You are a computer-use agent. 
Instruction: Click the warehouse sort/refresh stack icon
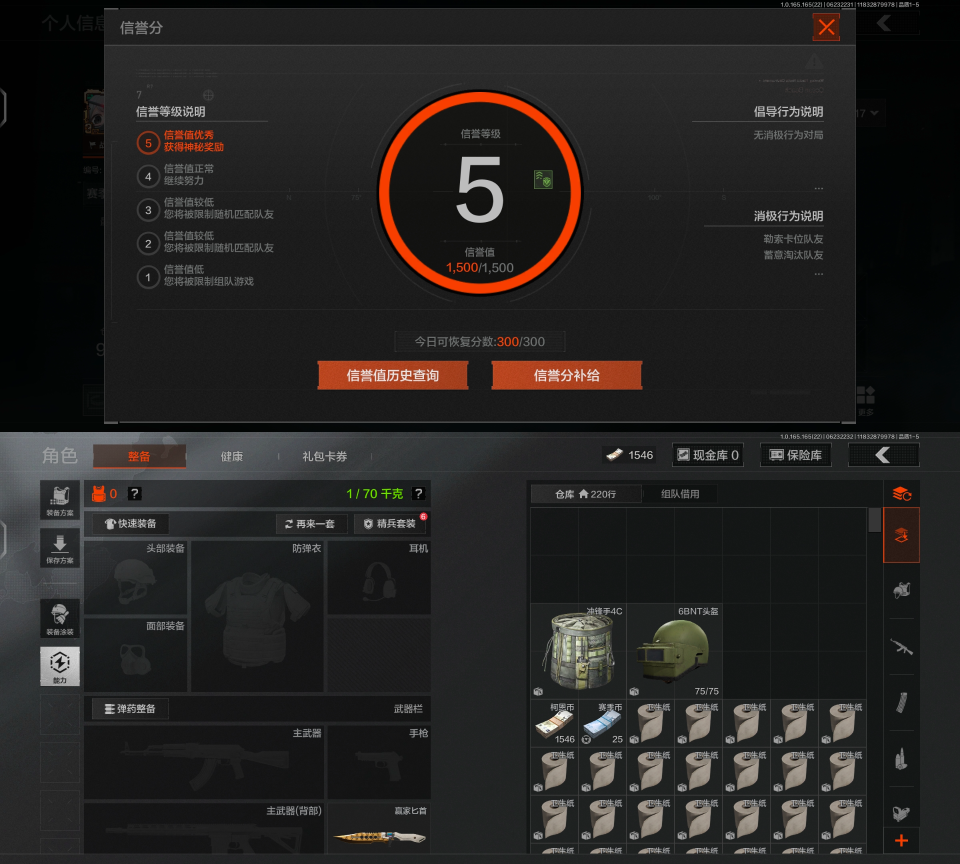pyautogui.click(x=901, y=494)
